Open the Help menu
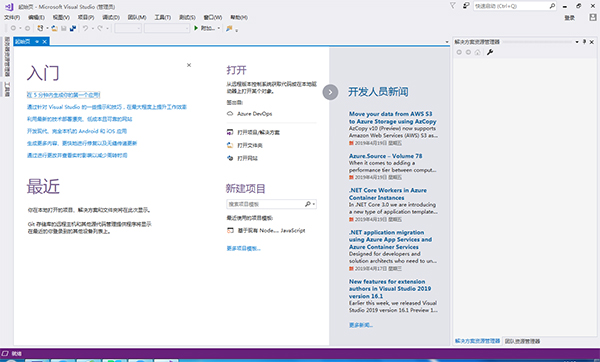This screenshot has height=362, width=600. 239,17
